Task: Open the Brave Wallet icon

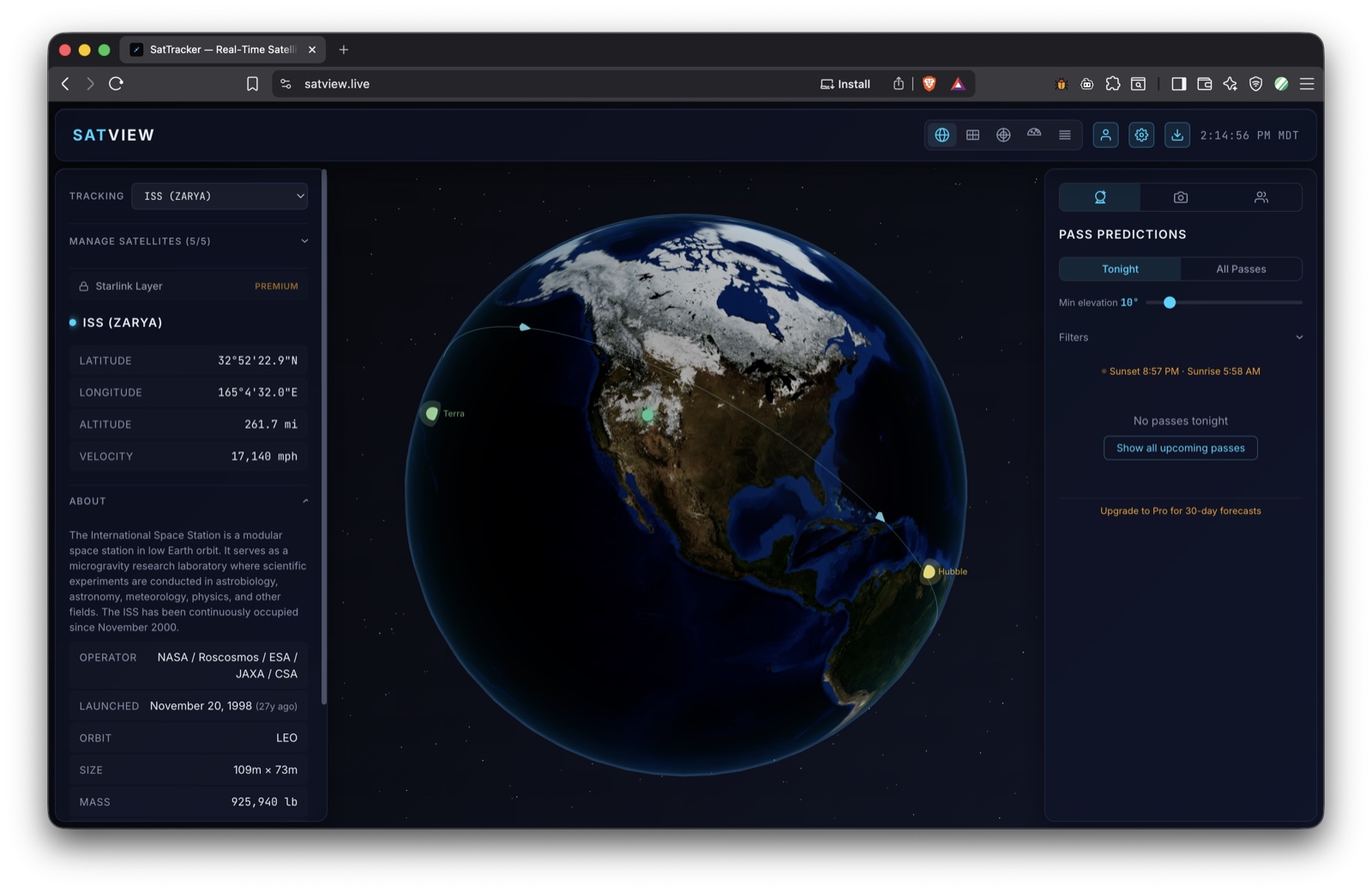Action: tap(1204, 83)
